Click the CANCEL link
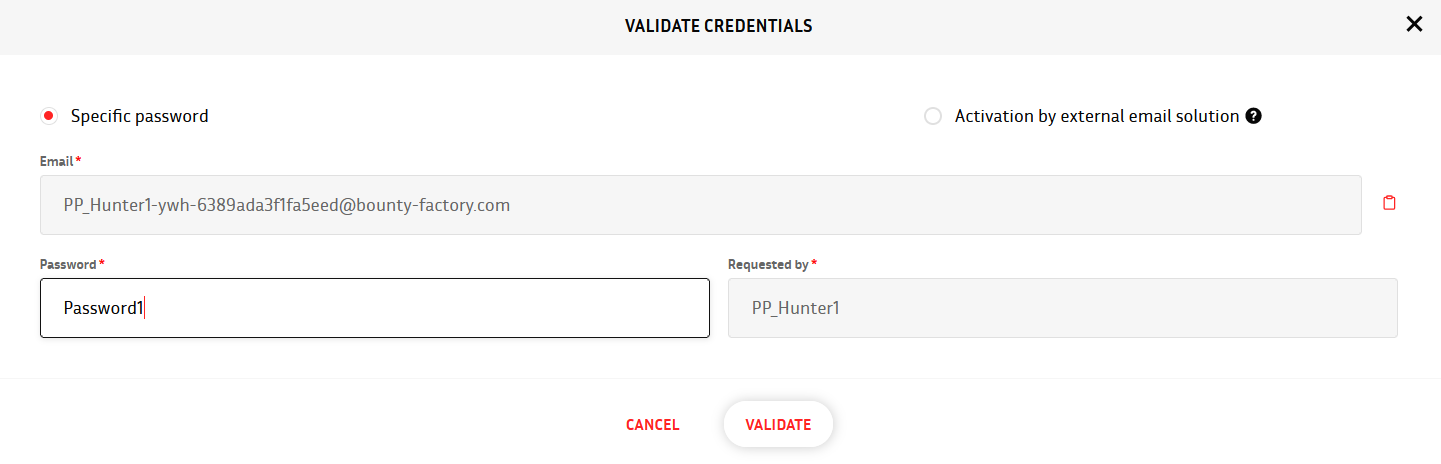This screenshot has height=464, width=1441. [653, 425]
